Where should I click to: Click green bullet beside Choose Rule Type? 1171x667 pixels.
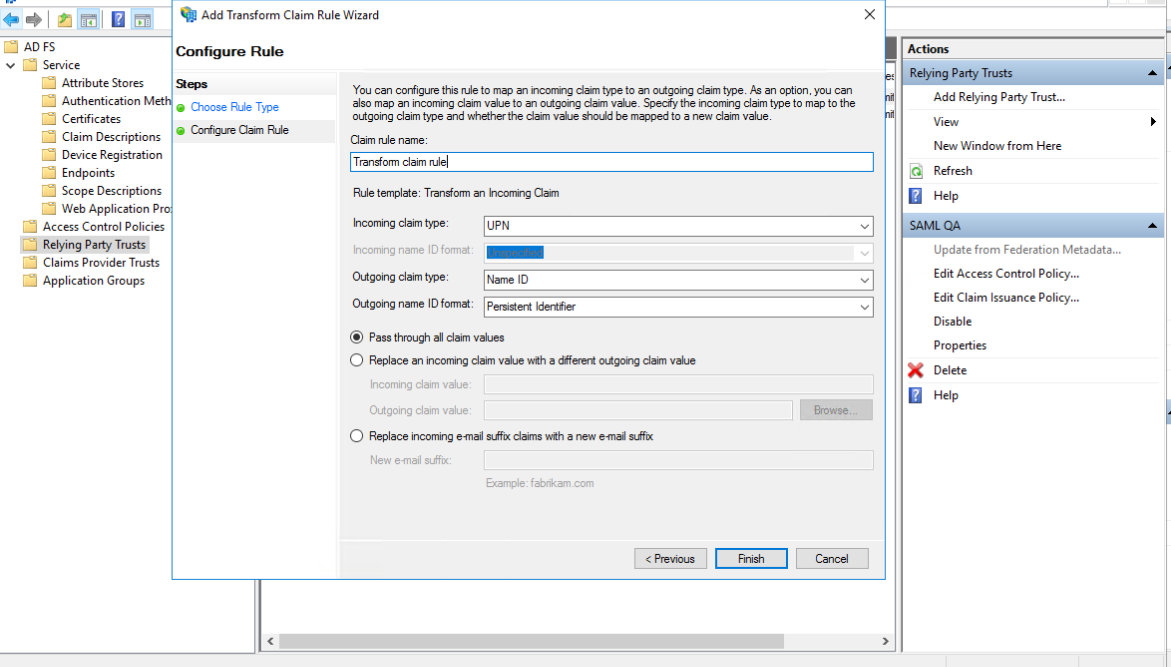point(181,108)
